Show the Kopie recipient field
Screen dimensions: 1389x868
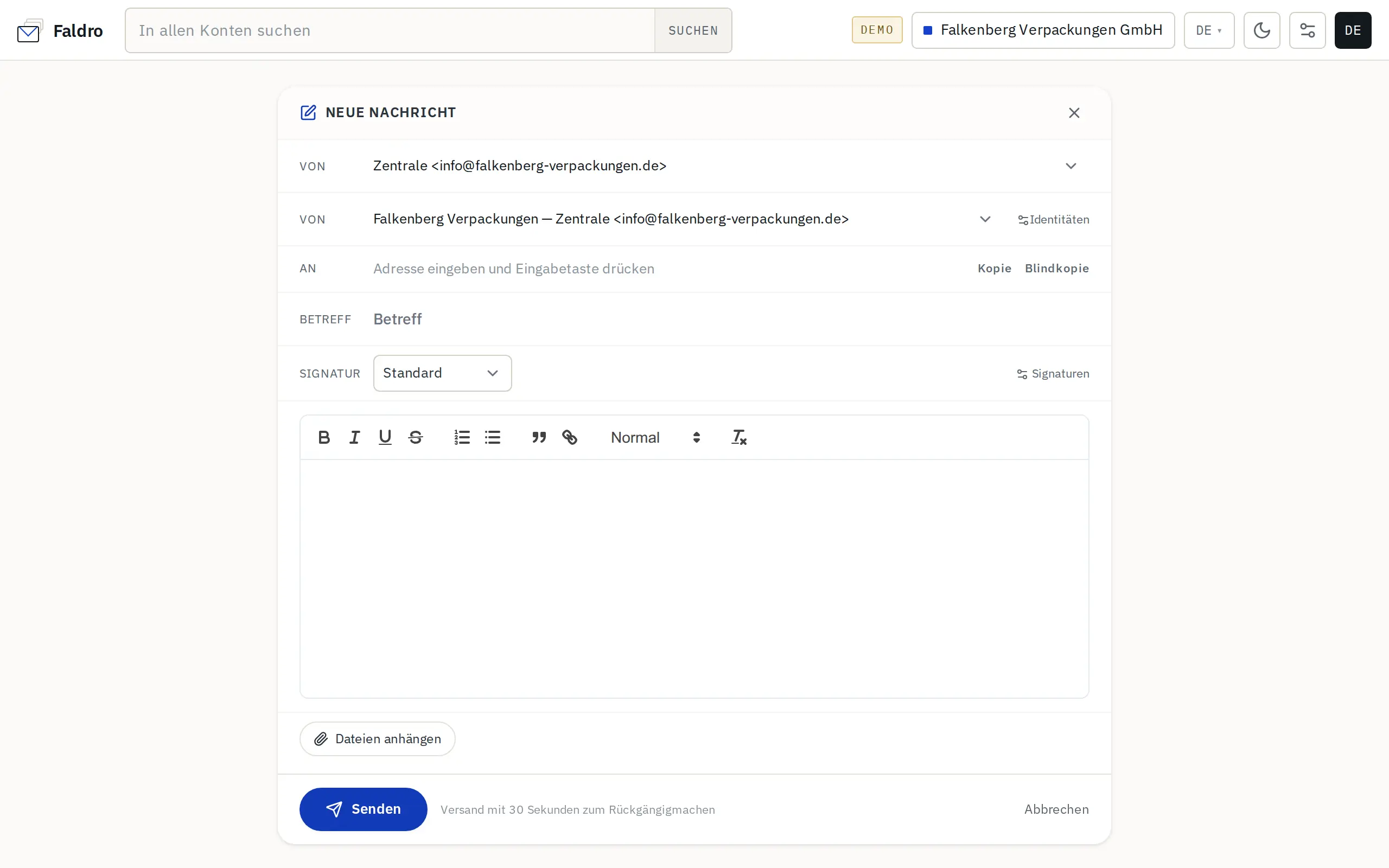[x=994, y=269]
